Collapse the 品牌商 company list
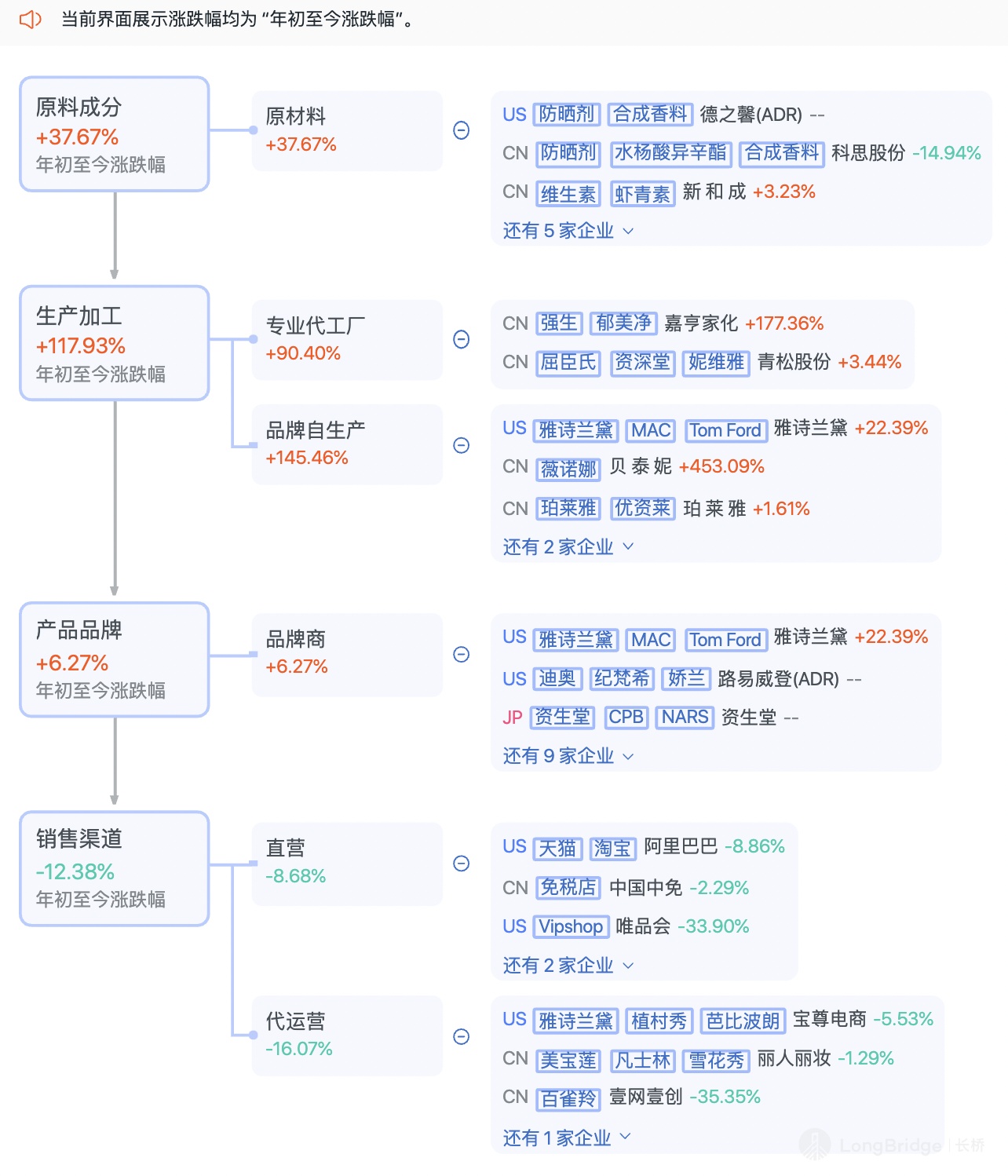1008x1176 pixels. (462, 655)
